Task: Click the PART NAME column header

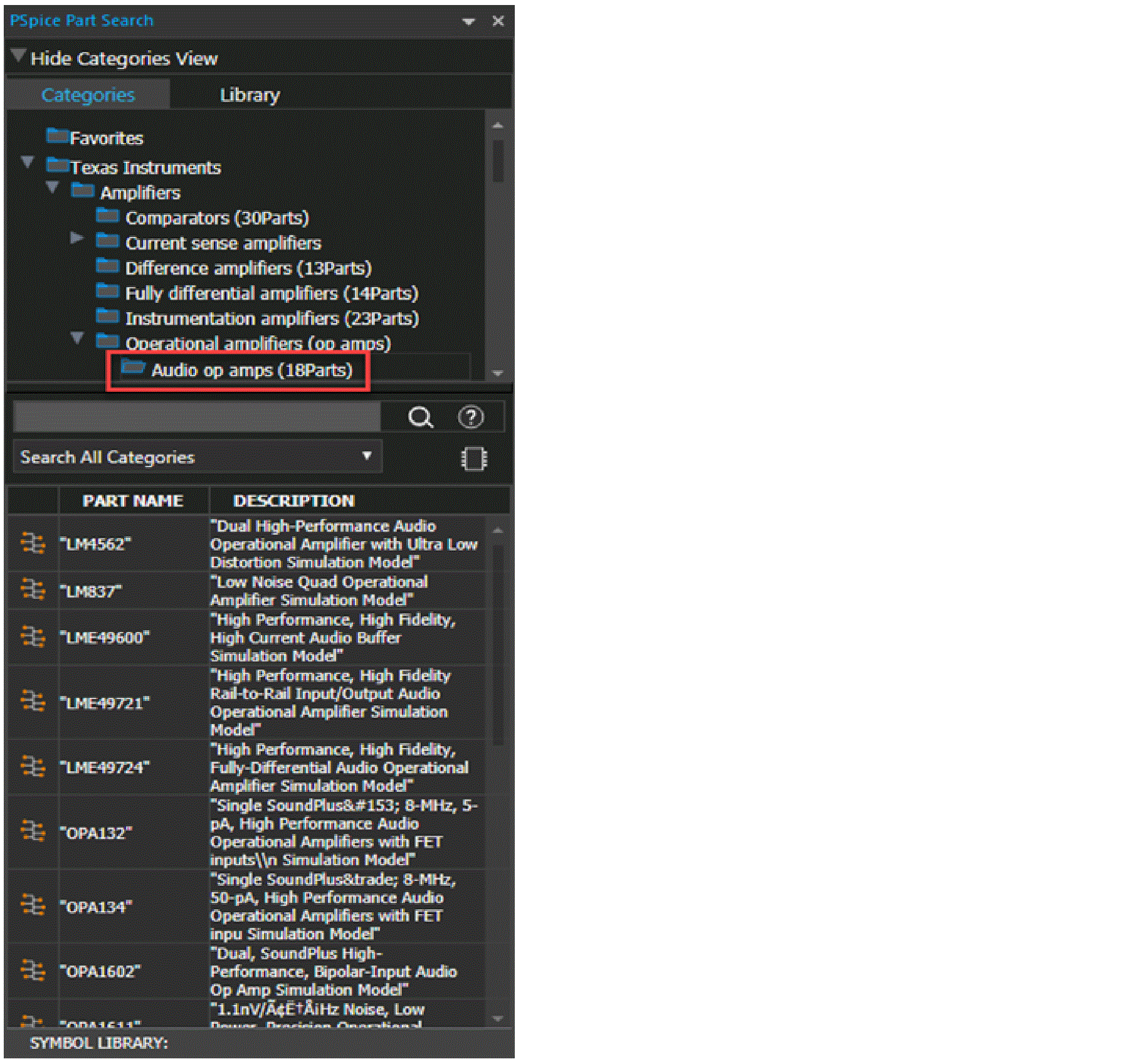Action: click(x=133, y=501)
